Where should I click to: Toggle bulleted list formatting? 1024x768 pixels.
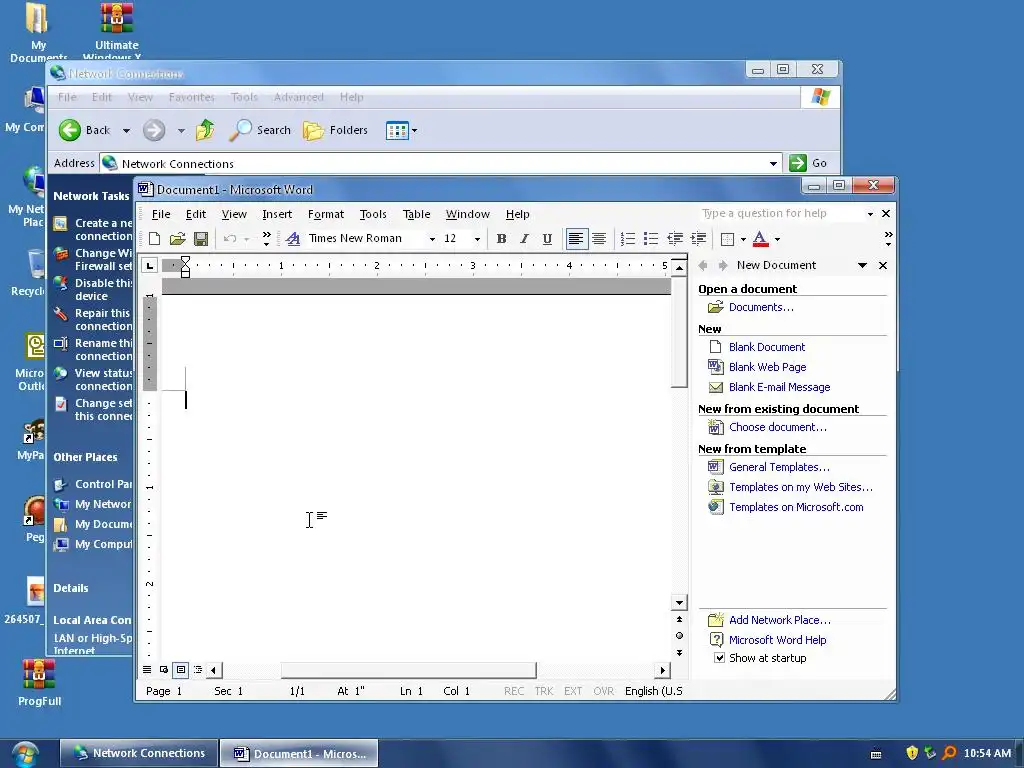[x=651, y=239]
